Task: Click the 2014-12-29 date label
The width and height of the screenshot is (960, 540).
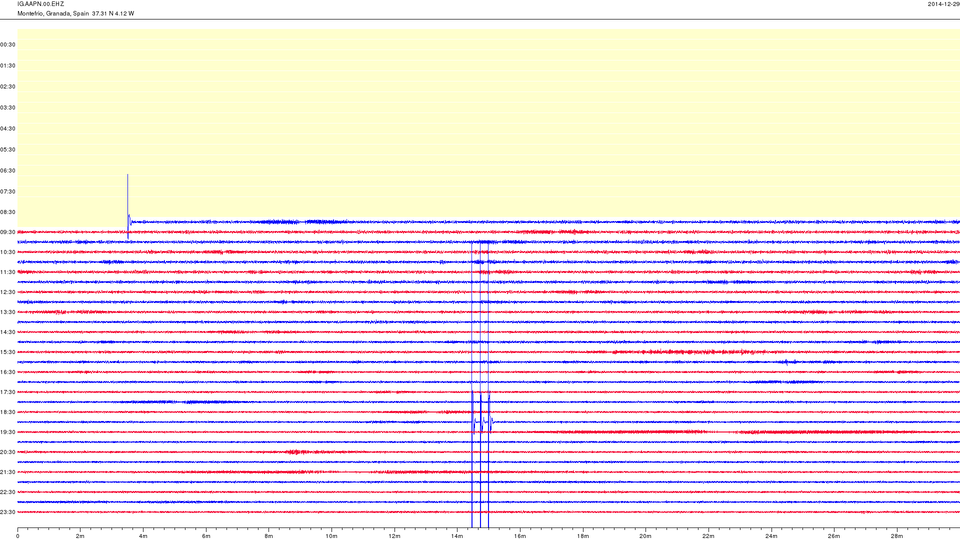Action: click(x=943, y=4)
